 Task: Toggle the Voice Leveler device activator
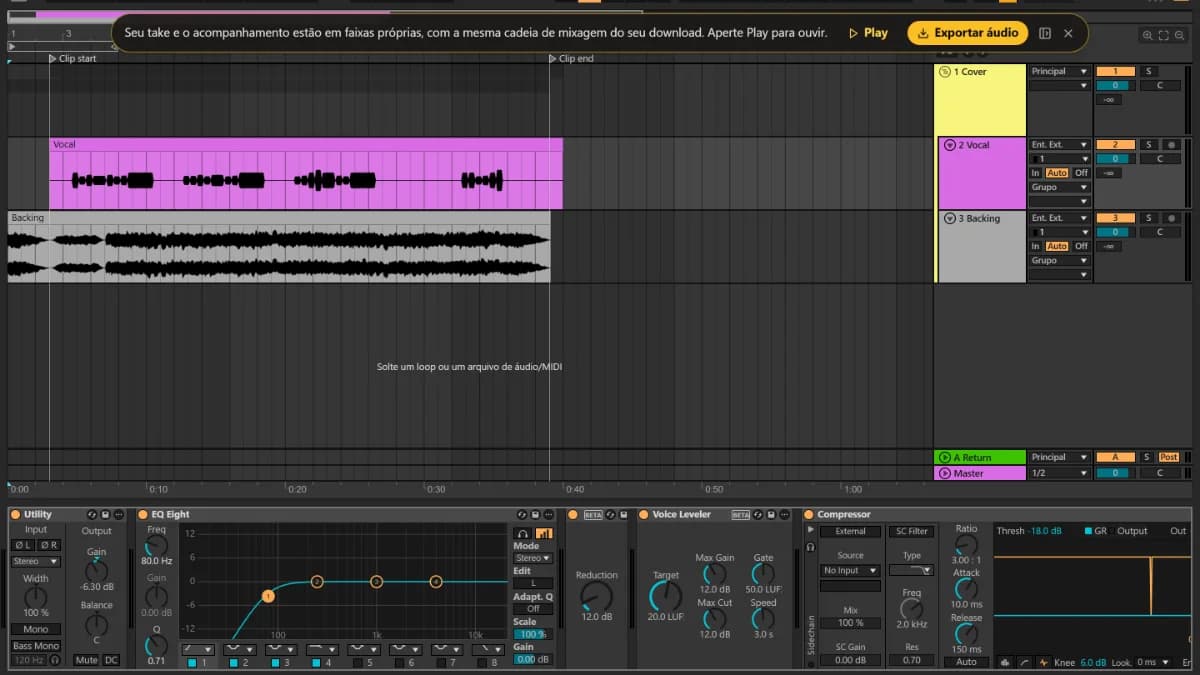tap(644, 514)
